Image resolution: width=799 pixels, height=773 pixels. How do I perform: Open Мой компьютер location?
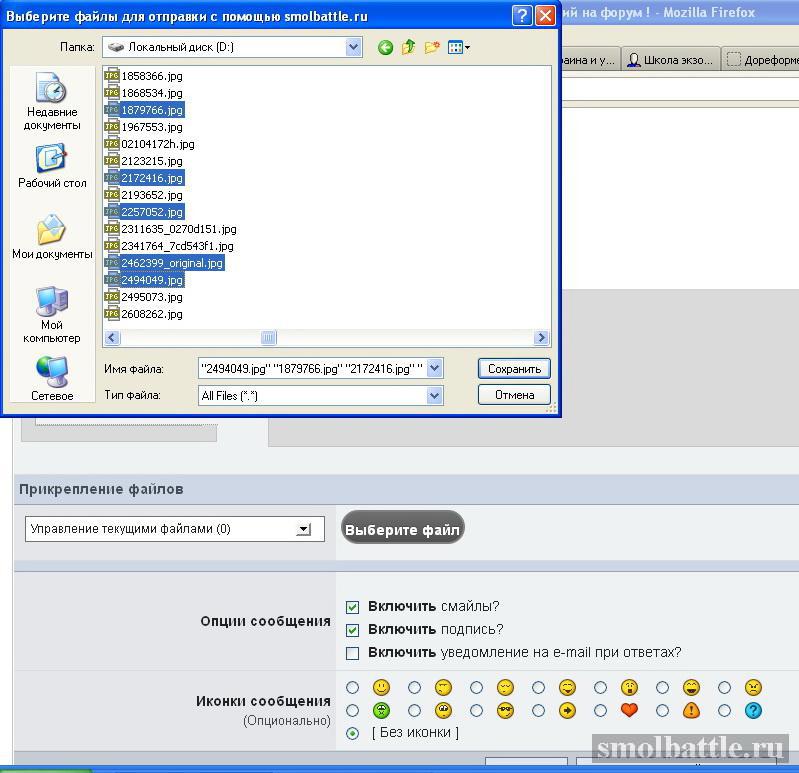tap(51, 314)
